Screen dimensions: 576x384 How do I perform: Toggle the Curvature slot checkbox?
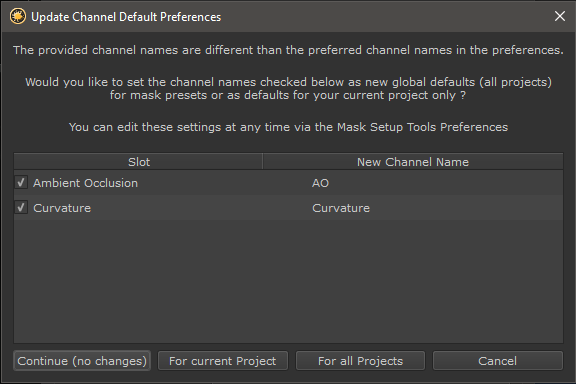coord(21,207)
